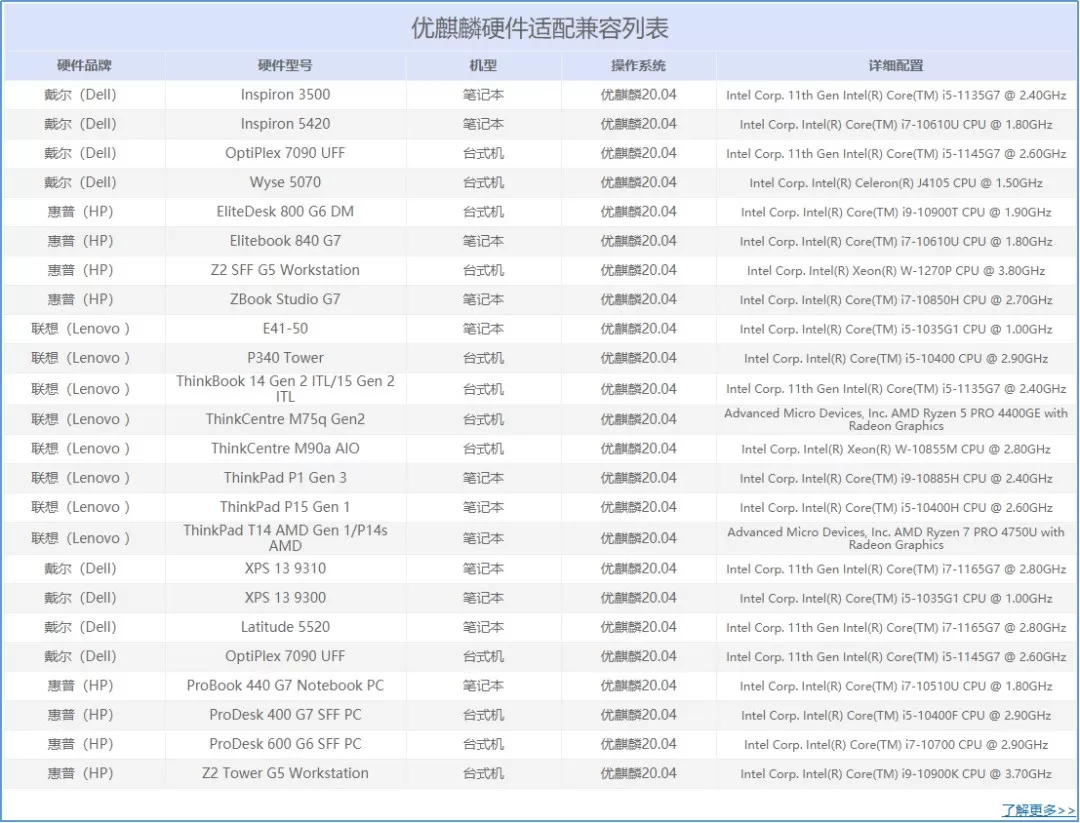The width and height of the screenshot is (1080, 823).
Task: Click the EliteDesk 800 G6 DM cell
Action: point(285,211)
